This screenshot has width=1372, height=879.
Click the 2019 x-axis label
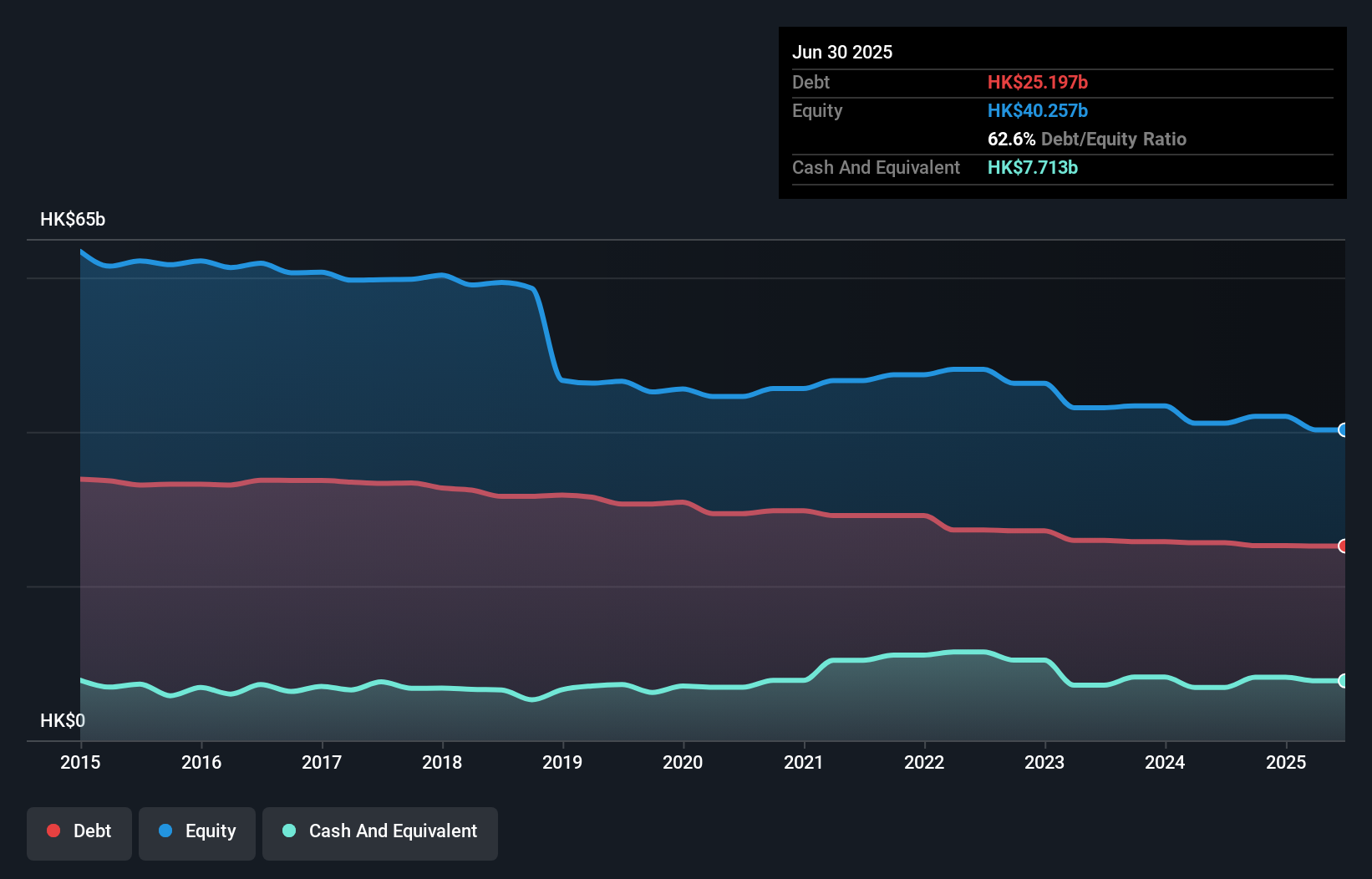[x=562, y=762]
